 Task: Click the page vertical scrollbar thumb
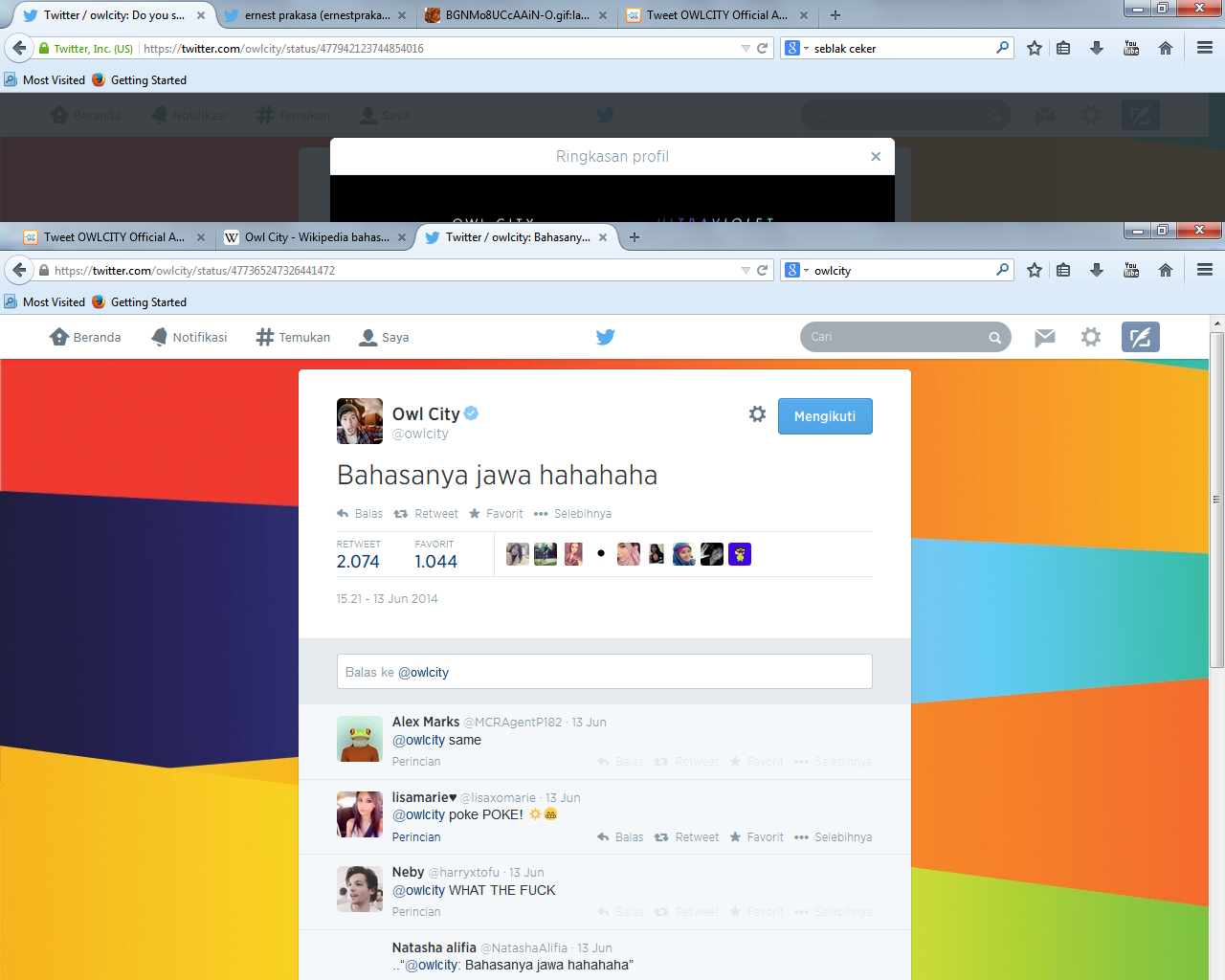(x=1217, y=500)
